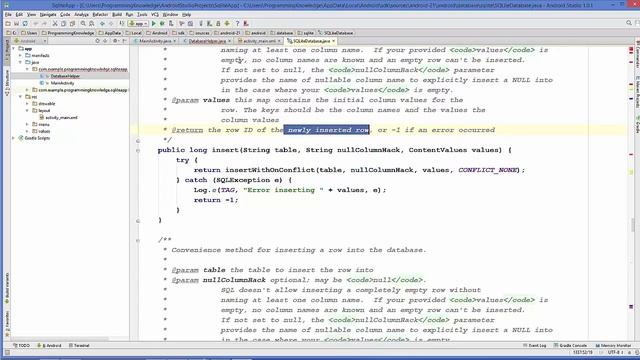640x360 pixels.
Task: Open the TODO tool window
Action: tap(22, 346)
